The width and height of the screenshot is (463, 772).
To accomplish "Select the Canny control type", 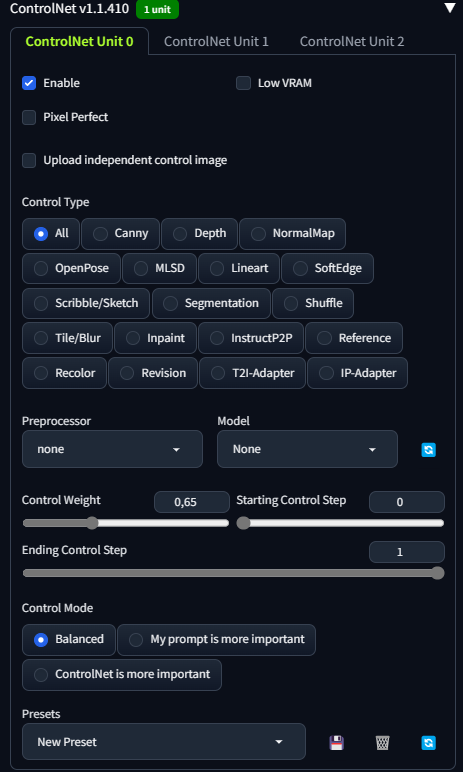I will coord(121,233).
